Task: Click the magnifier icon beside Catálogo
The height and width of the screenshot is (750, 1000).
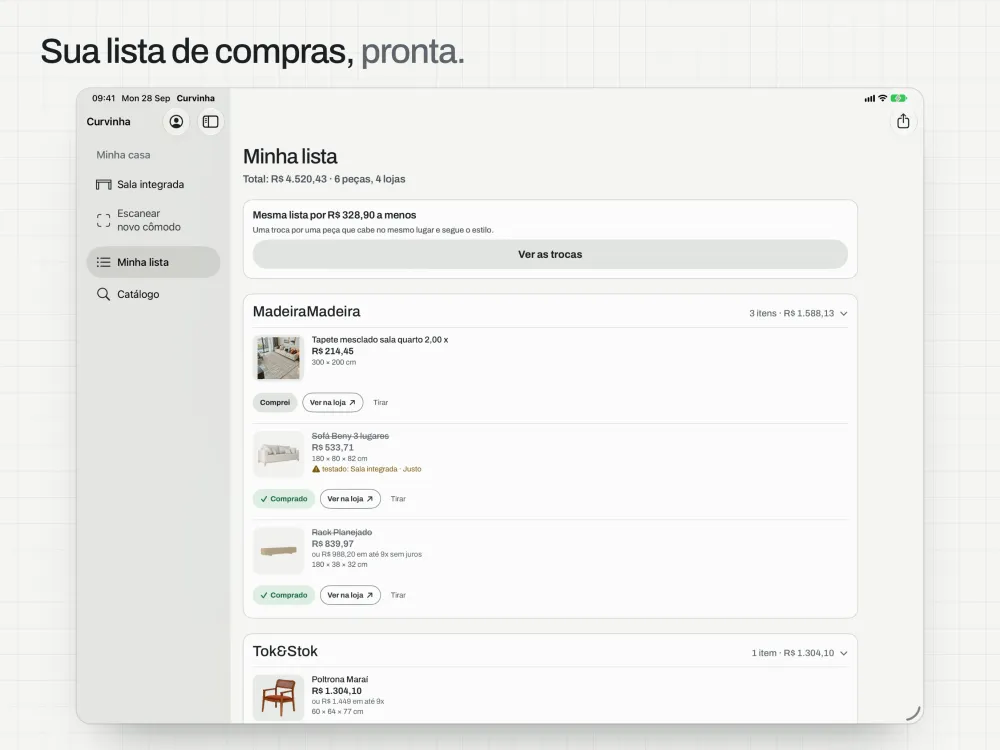Action: pos(103,294)
